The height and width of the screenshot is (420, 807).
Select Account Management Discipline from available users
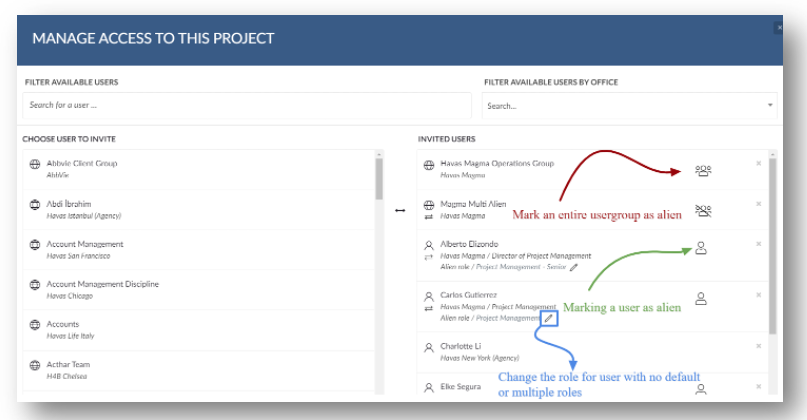coord(199,290)
